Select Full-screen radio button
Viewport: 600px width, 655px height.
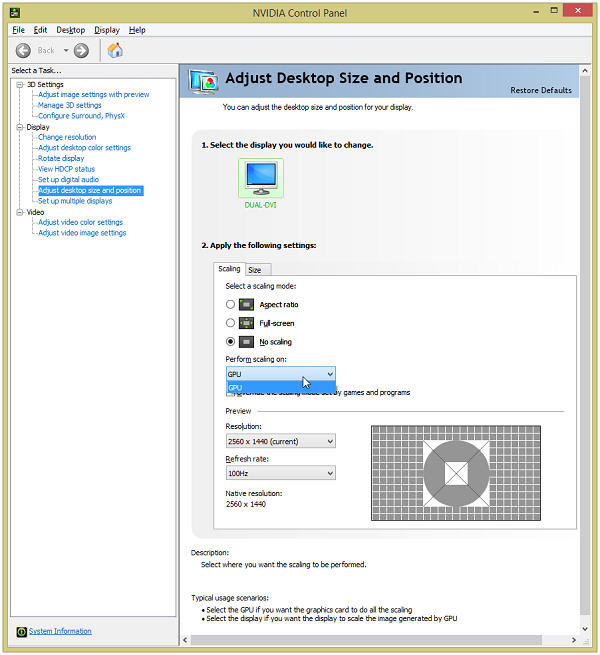[x=230, y=323]
